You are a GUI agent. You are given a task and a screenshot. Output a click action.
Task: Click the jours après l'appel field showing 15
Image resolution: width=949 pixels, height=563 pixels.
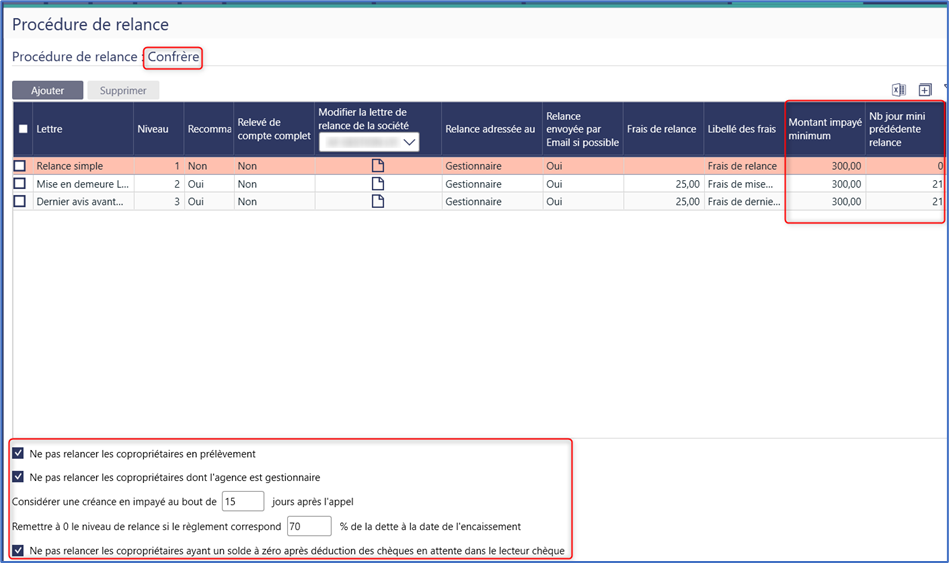point(243,501)
